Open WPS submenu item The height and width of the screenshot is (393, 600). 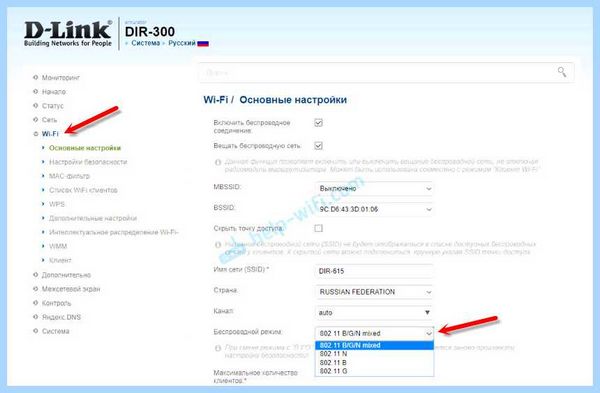pyautogui.click(x=57, y=204)
